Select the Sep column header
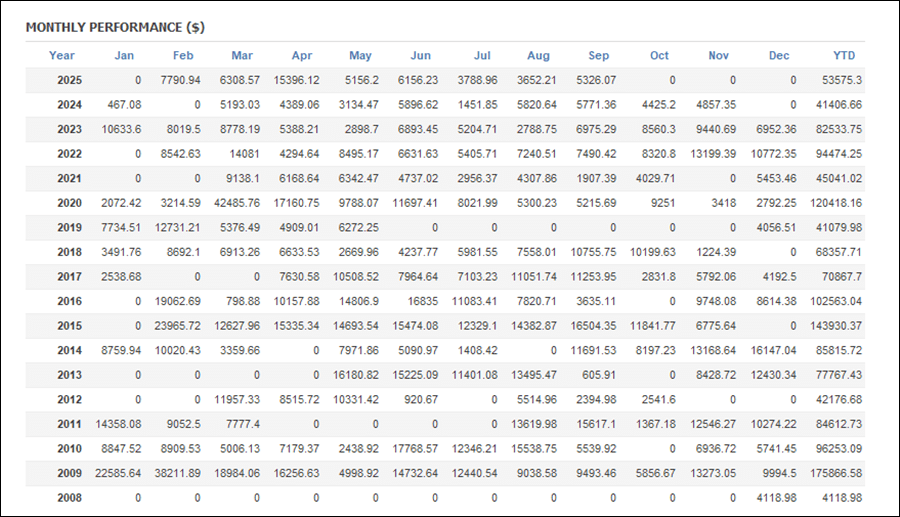900x517 pixels. [x=599, y=56]
